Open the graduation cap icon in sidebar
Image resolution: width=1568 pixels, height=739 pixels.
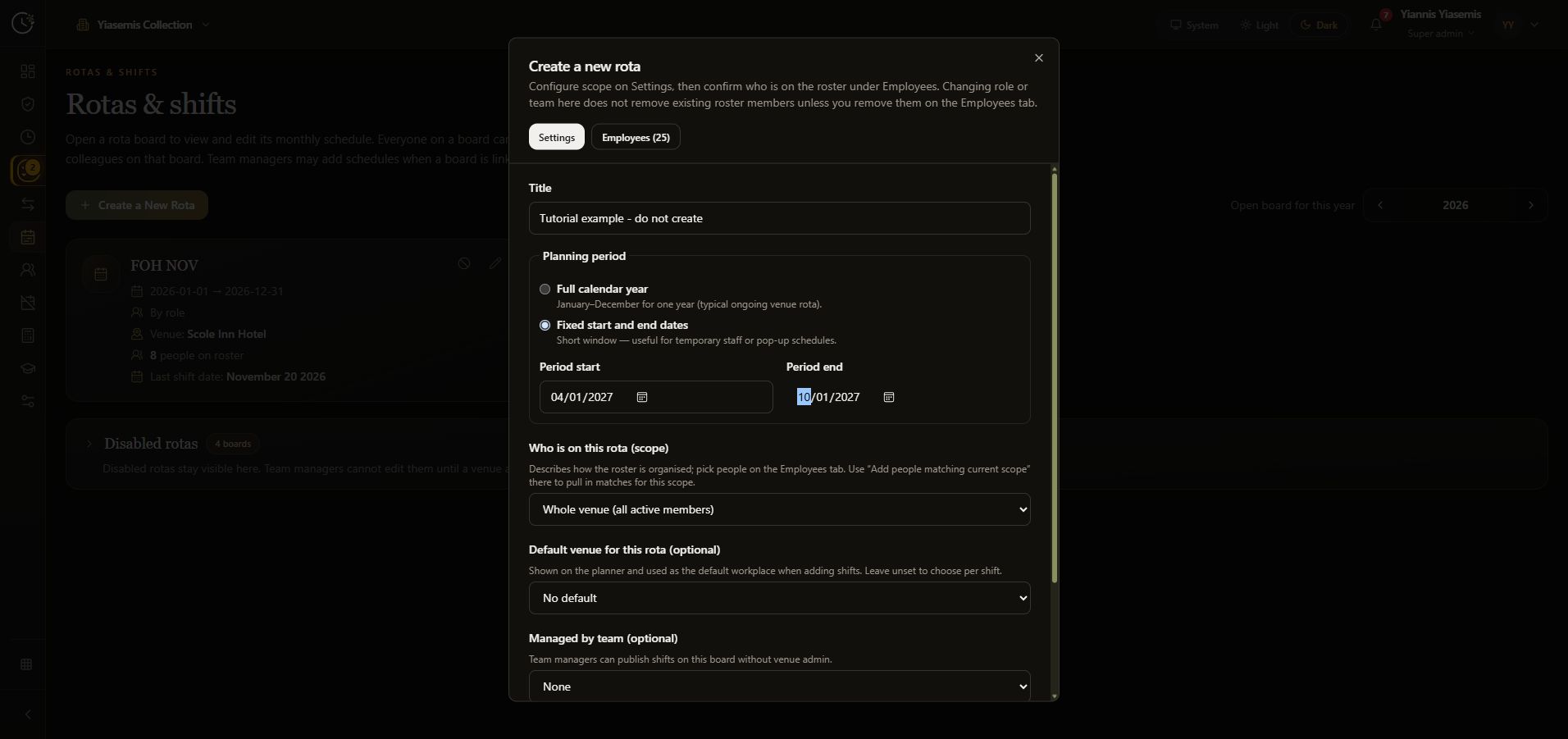tap(28, 368)
